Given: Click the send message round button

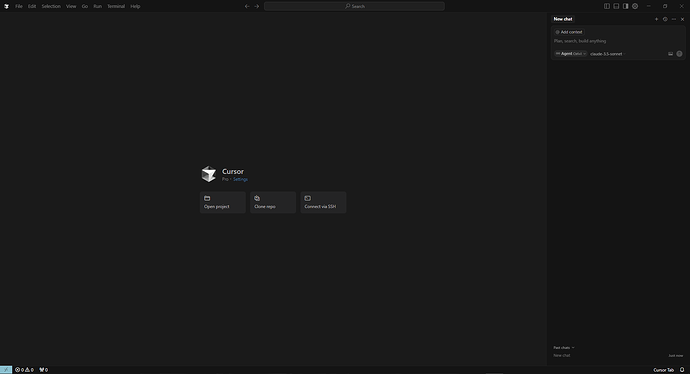Looking at the screenshot, I should 679,54.
